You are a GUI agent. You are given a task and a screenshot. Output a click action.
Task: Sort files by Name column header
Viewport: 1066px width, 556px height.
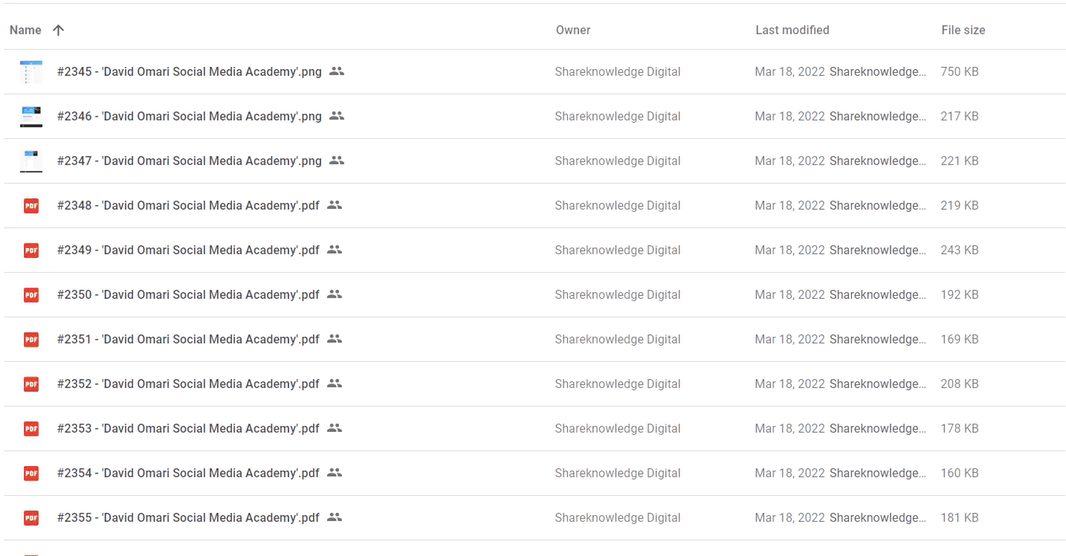[x=25, y=30]
